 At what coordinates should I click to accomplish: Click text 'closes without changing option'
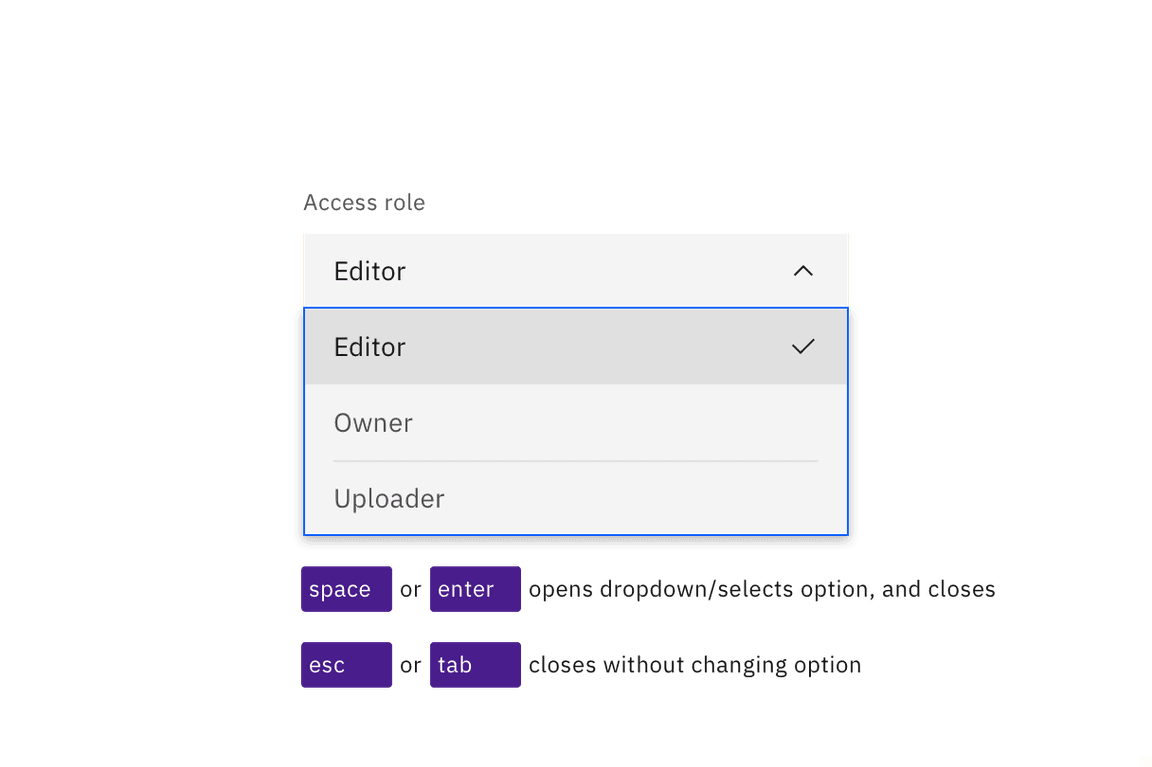pos(695,665)
